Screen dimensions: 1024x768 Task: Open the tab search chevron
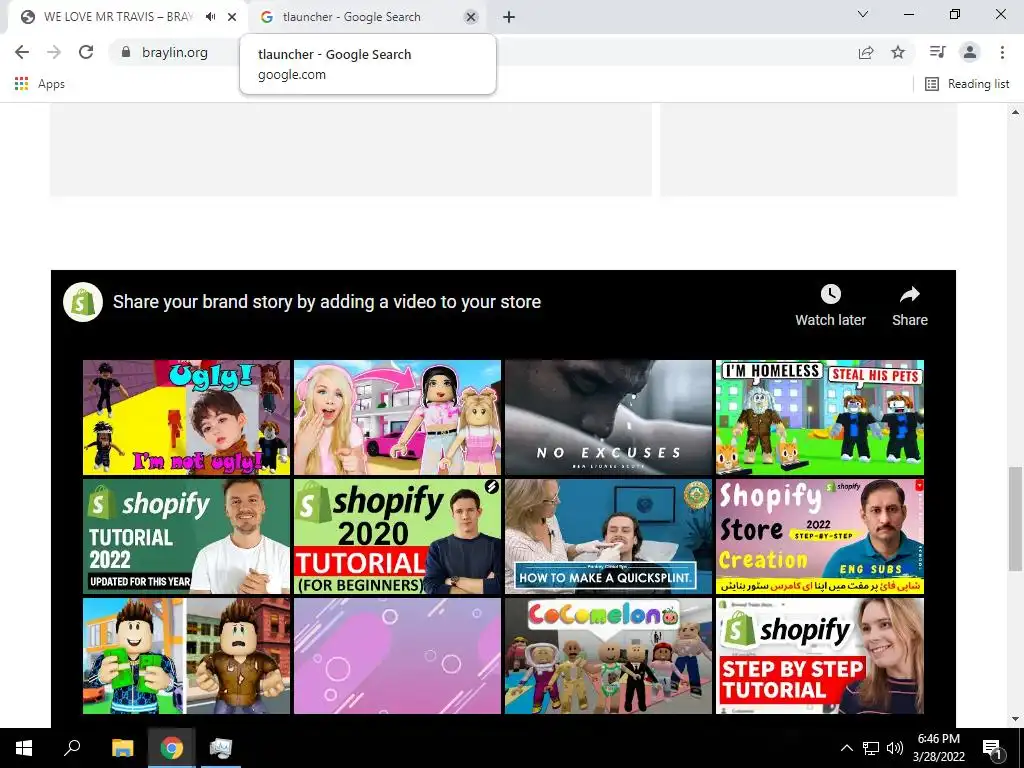863,14
